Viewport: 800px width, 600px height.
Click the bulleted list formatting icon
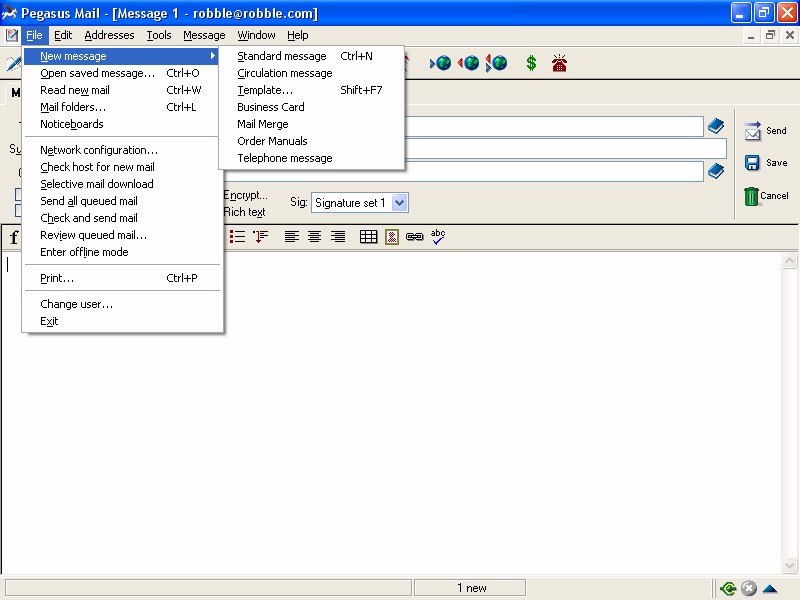point(237,237)
